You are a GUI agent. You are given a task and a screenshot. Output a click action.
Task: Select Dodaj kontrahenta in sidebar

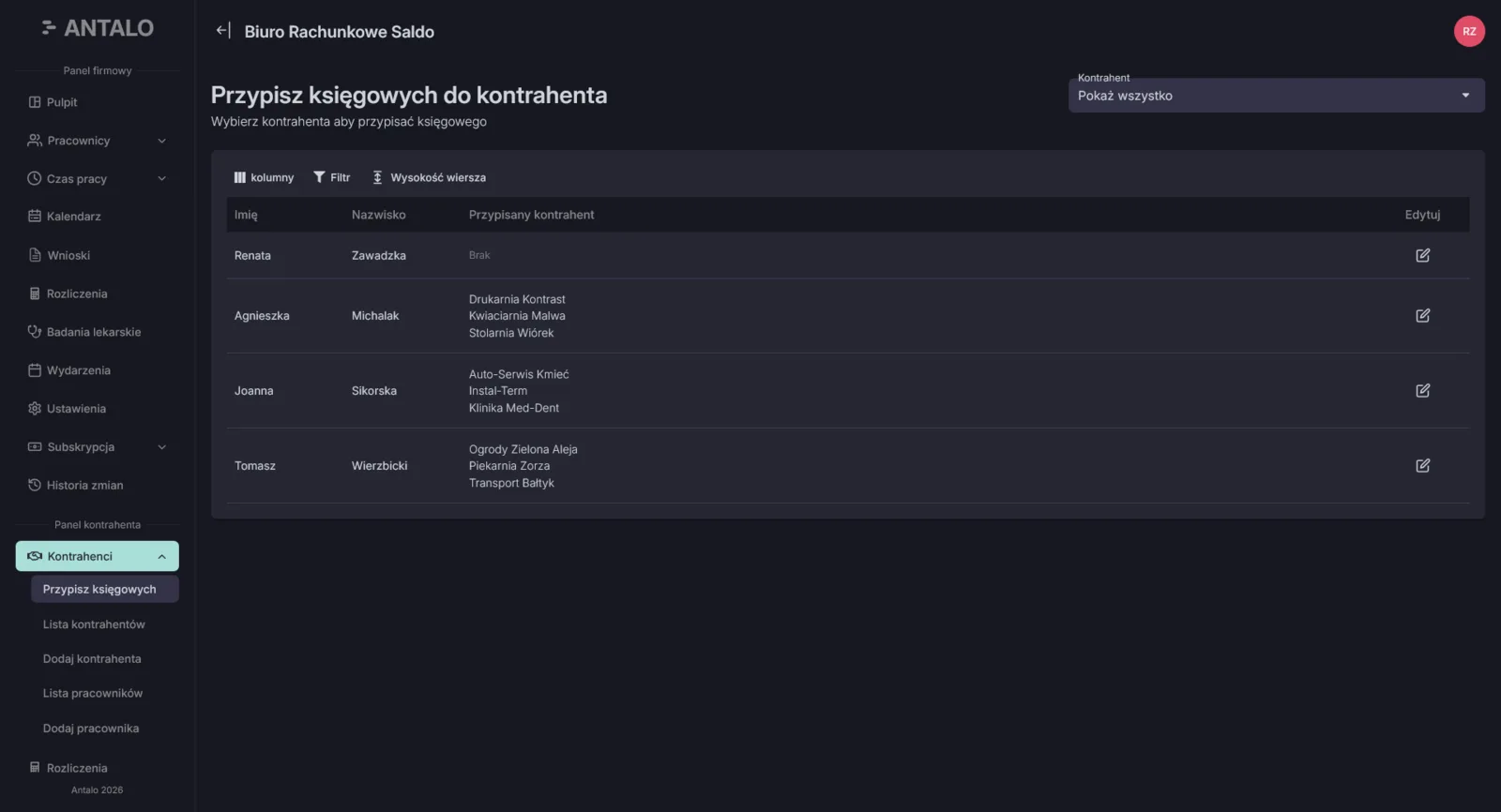(92, 659)
